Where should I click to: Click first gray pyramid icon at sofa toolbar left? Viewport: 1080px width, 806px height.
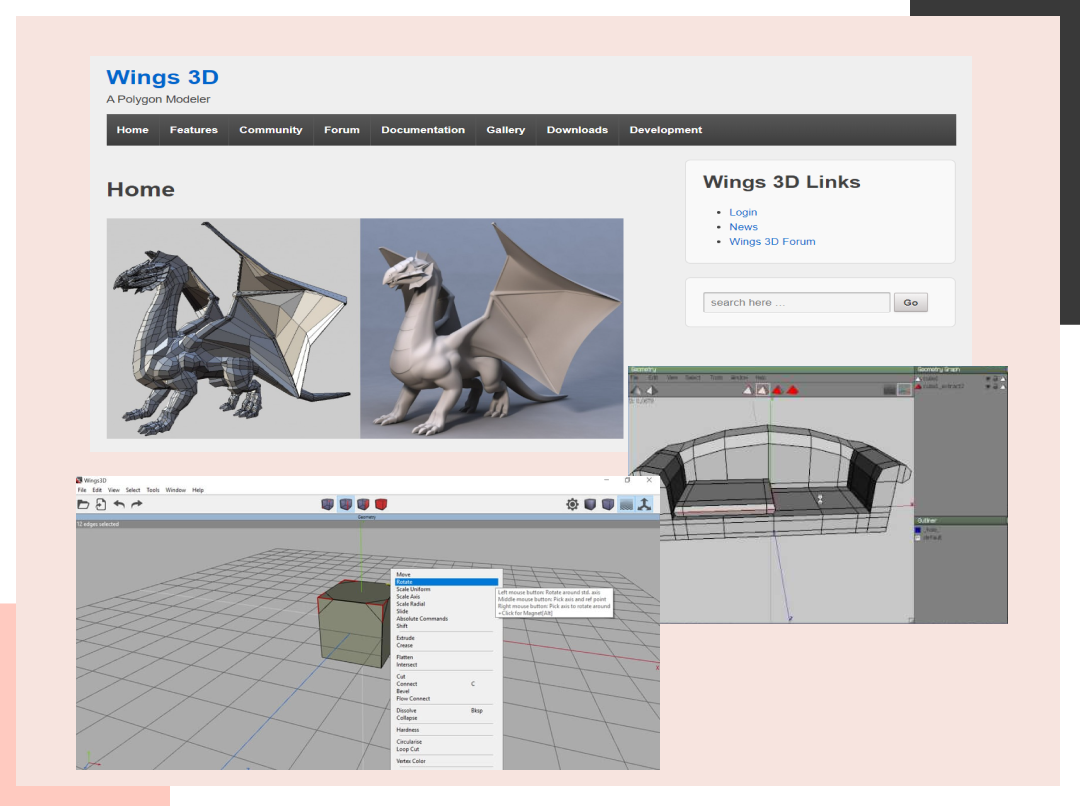[636, 391]
